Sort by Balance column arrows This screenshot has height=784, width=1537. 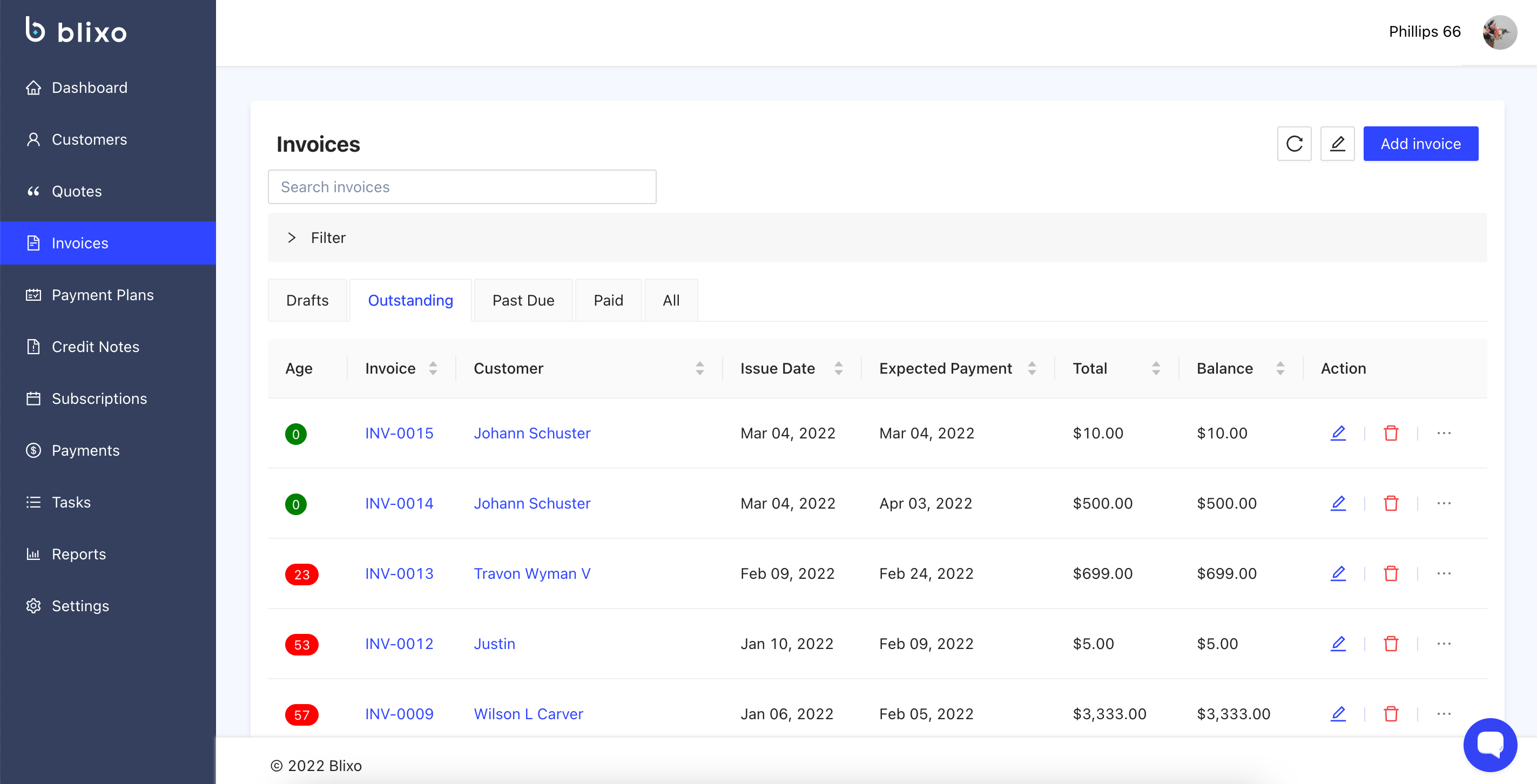click(x=1280, y=368)
